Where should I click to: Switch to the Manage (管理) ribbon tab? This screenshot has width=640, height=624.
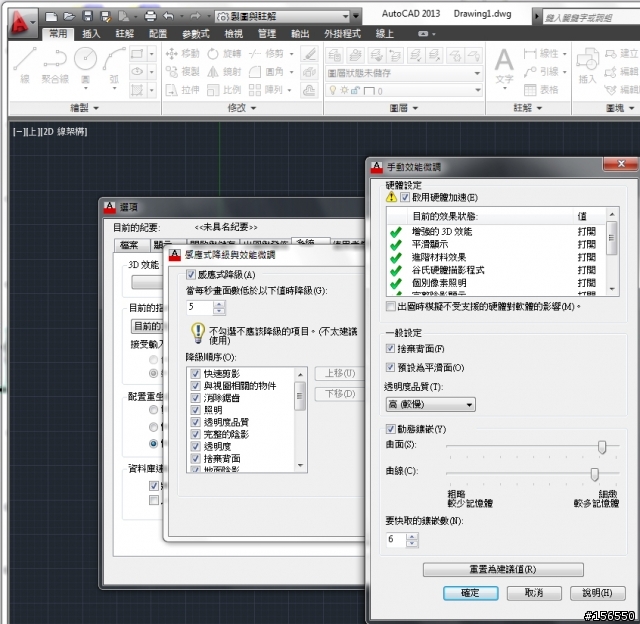(267, 34)
